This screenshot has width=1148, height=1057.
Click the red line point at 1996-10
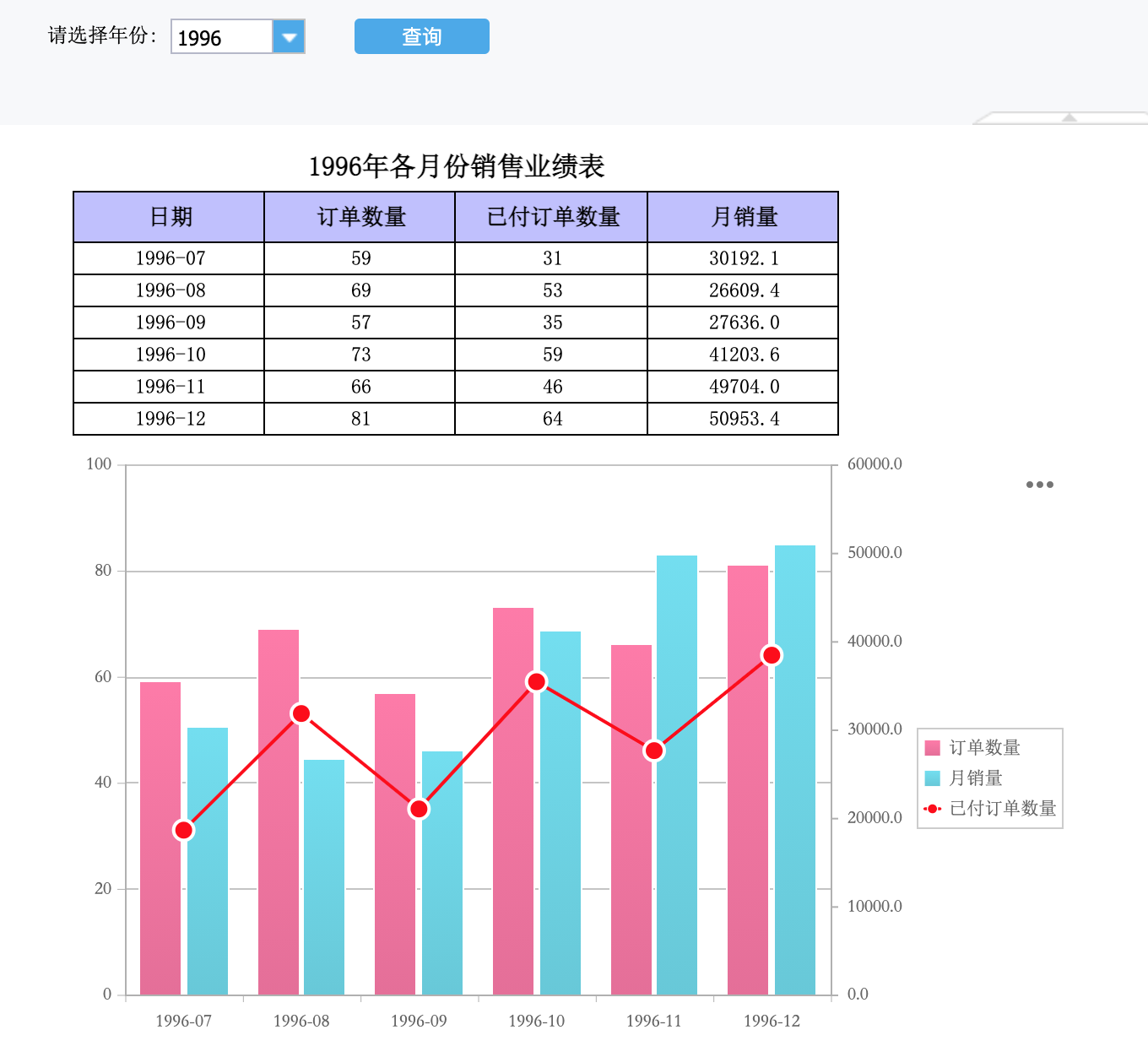537,681
